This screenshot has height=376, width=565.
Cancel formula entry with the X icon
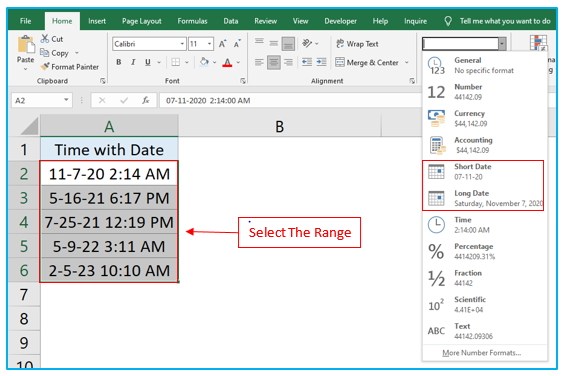coord(102,100)
